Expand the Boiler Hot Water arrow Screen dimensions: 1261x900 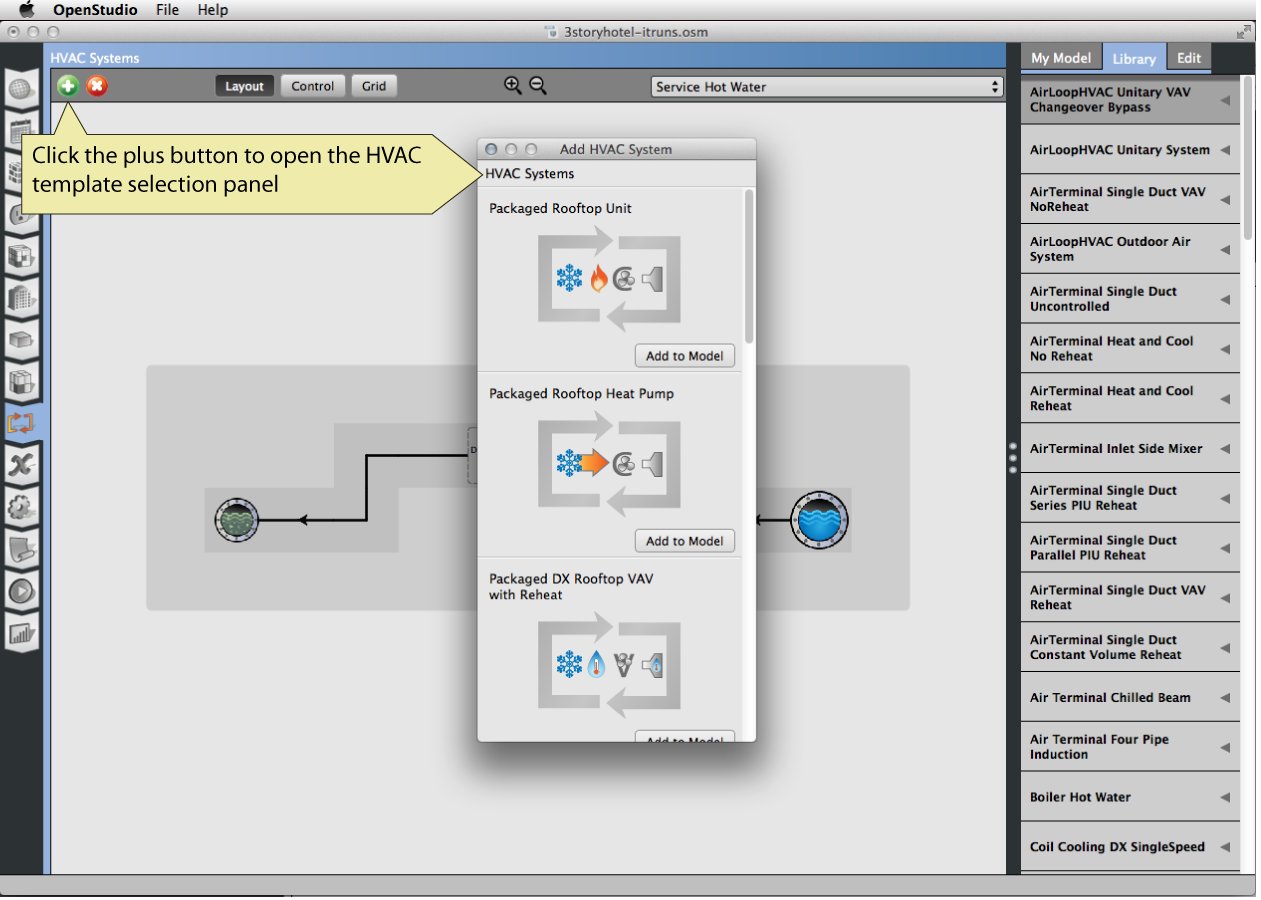pyautogui.click(x=1225, y=797)
